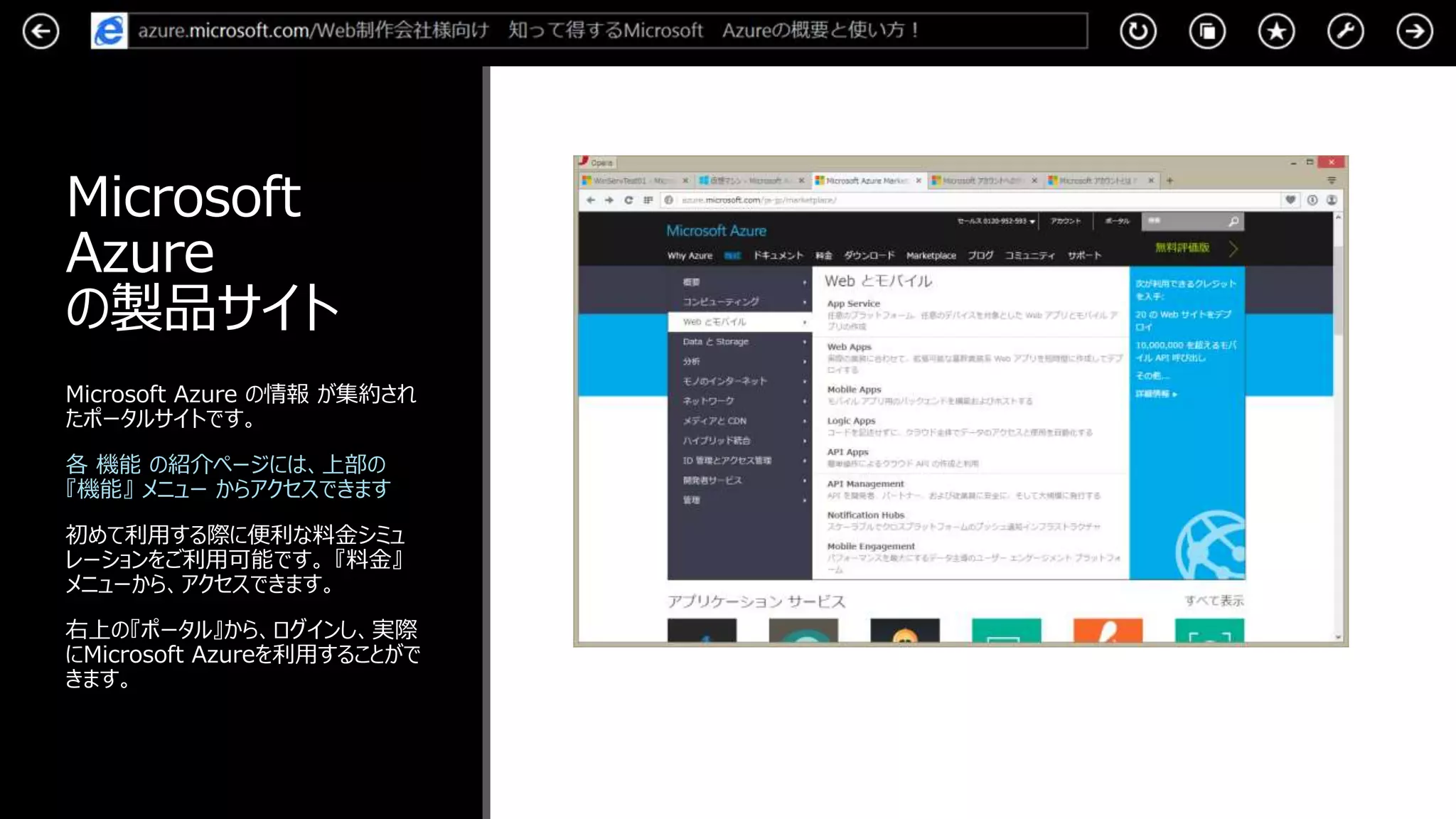Open the コミュニティ menu

tap(1029, 256)
